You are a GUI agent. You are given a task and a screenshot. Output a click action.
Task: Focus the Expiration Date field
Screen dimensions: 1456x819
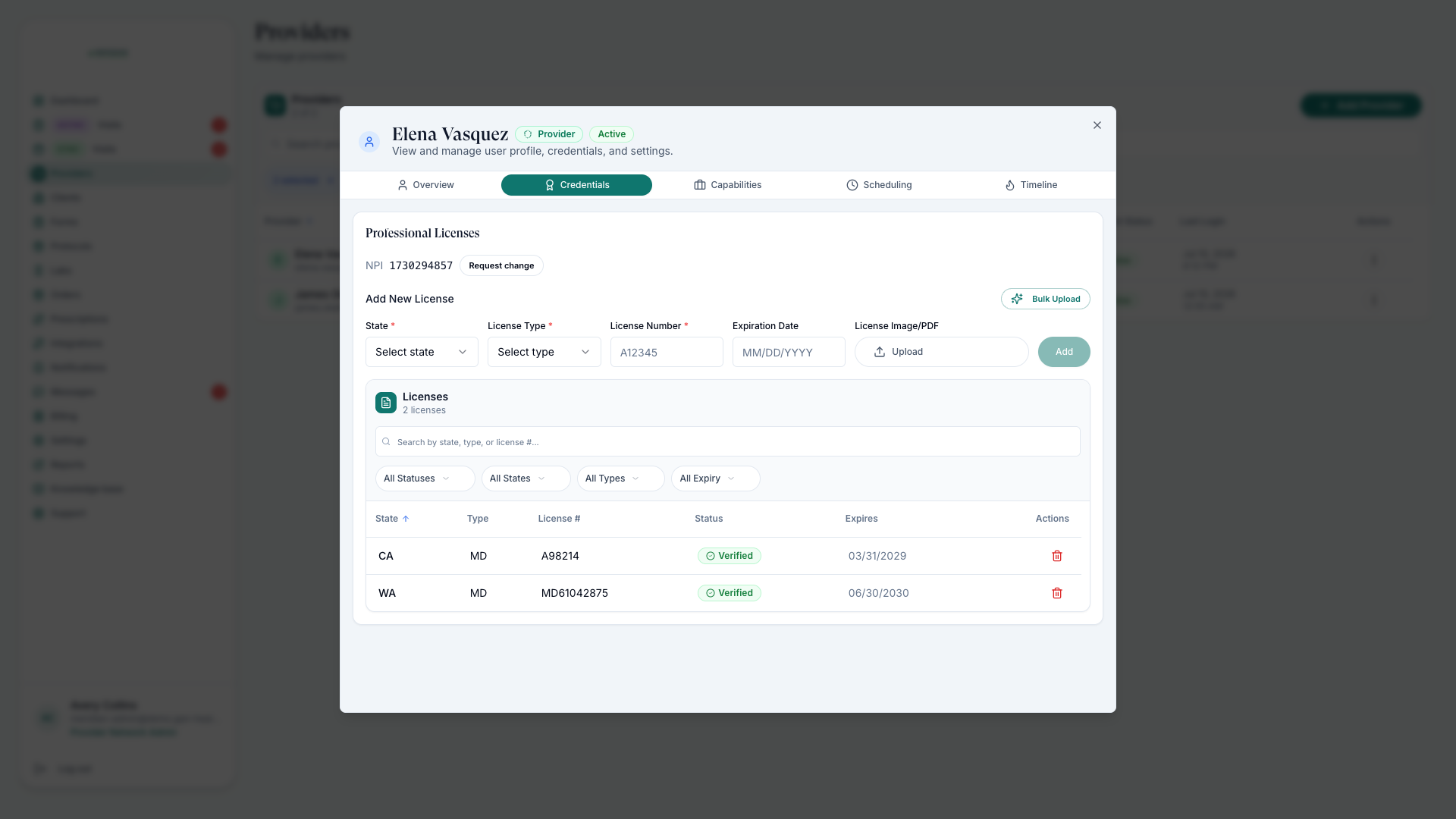tap(789, 352)
